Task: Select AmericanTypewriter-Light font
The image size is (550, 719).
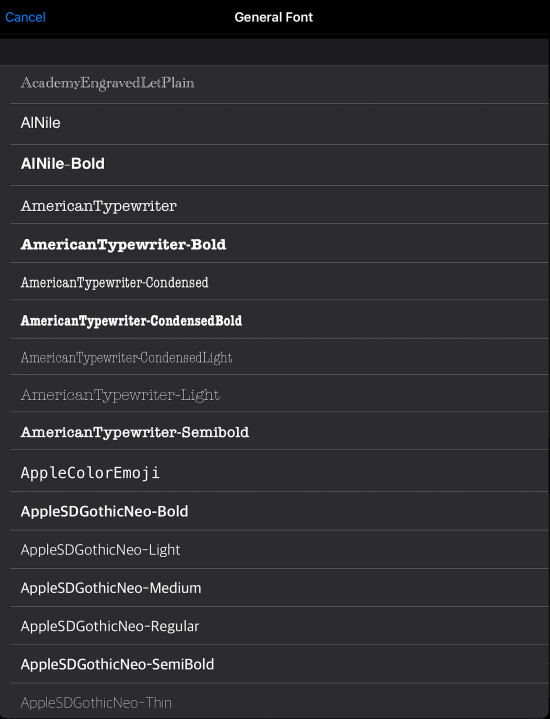Action: [x=275, y=393]
